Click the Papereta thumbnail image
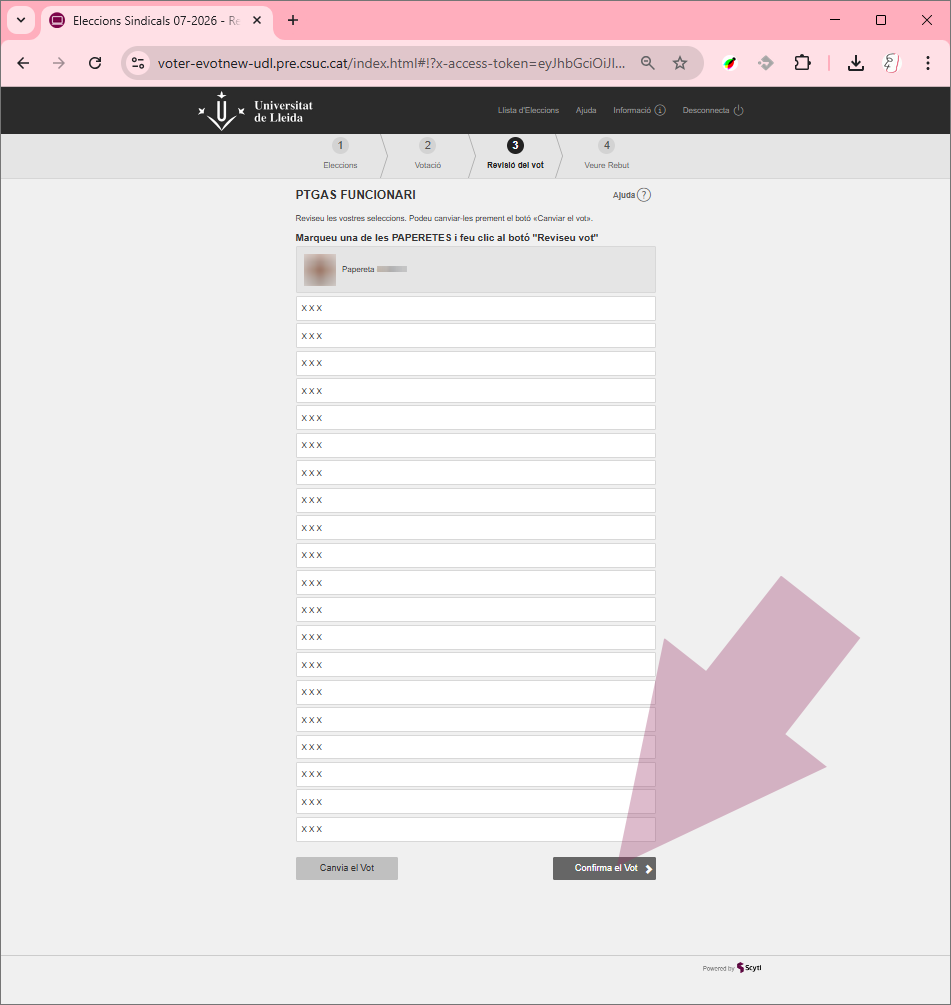 point(320,270)
